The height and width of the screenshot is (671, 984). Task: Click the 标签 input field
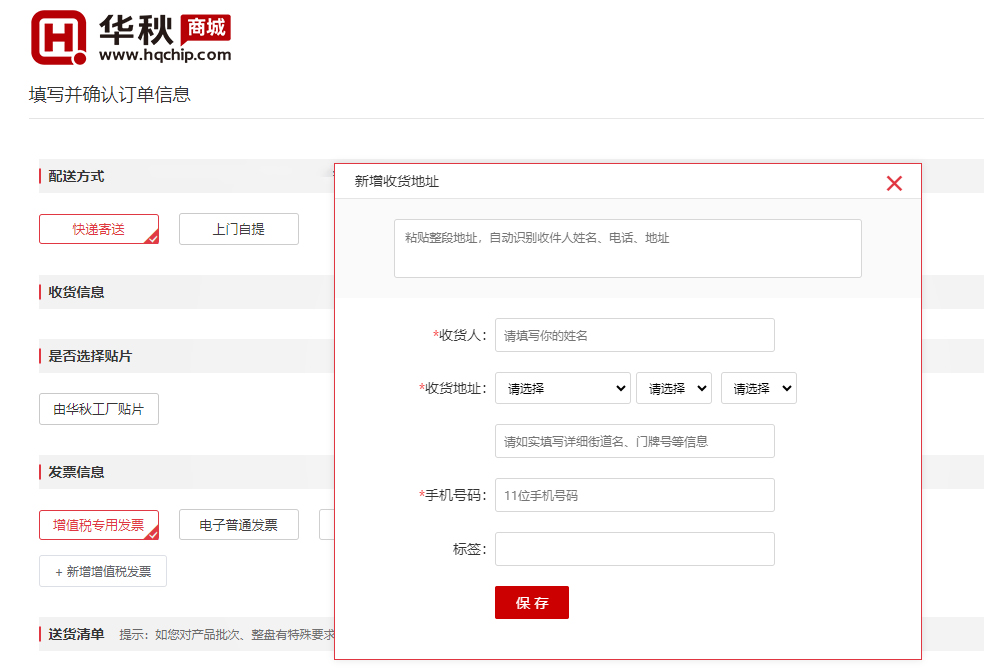[634, 549]
